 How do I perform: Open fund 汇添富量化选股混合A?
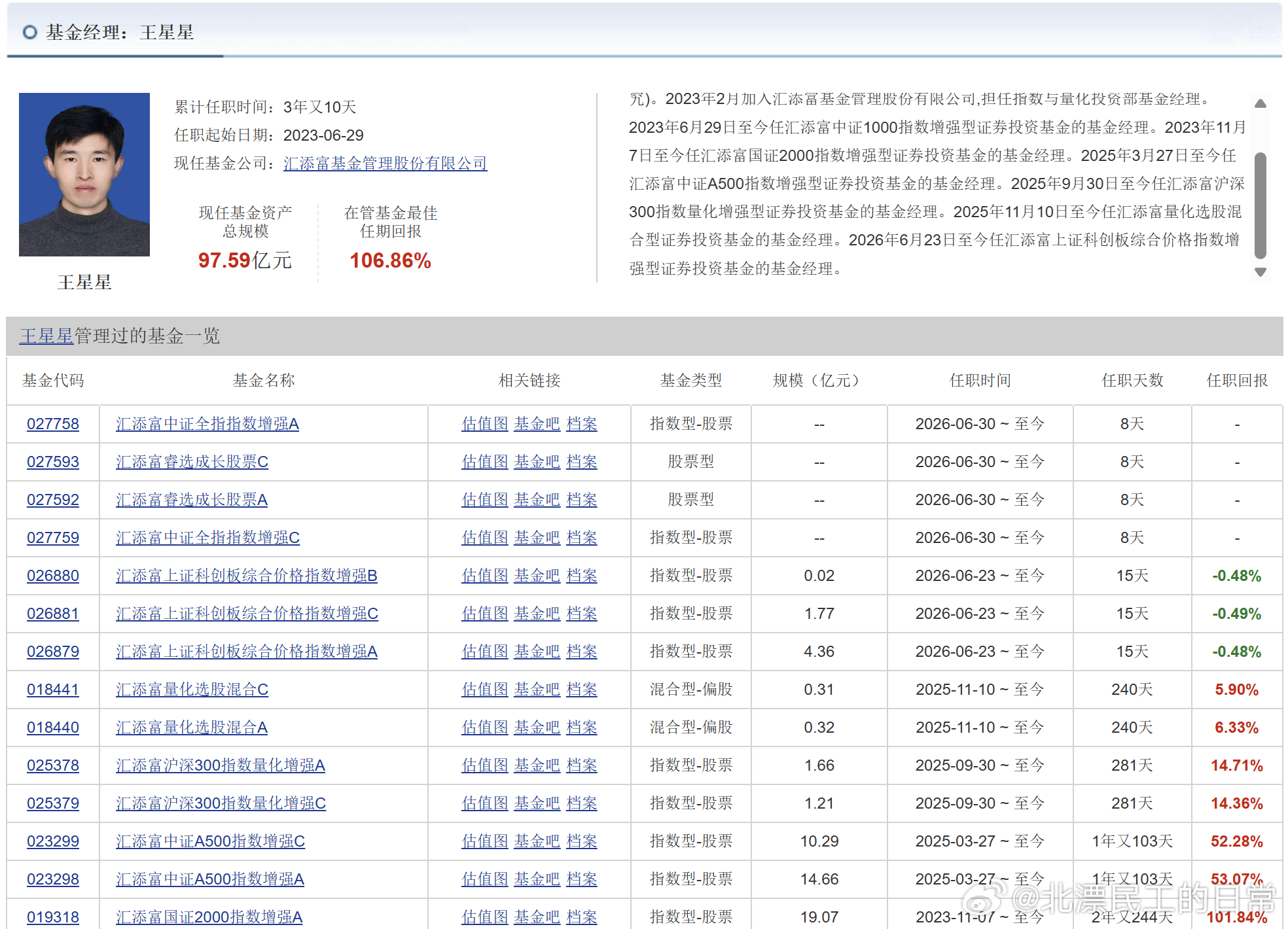click(x=192, y=727)
